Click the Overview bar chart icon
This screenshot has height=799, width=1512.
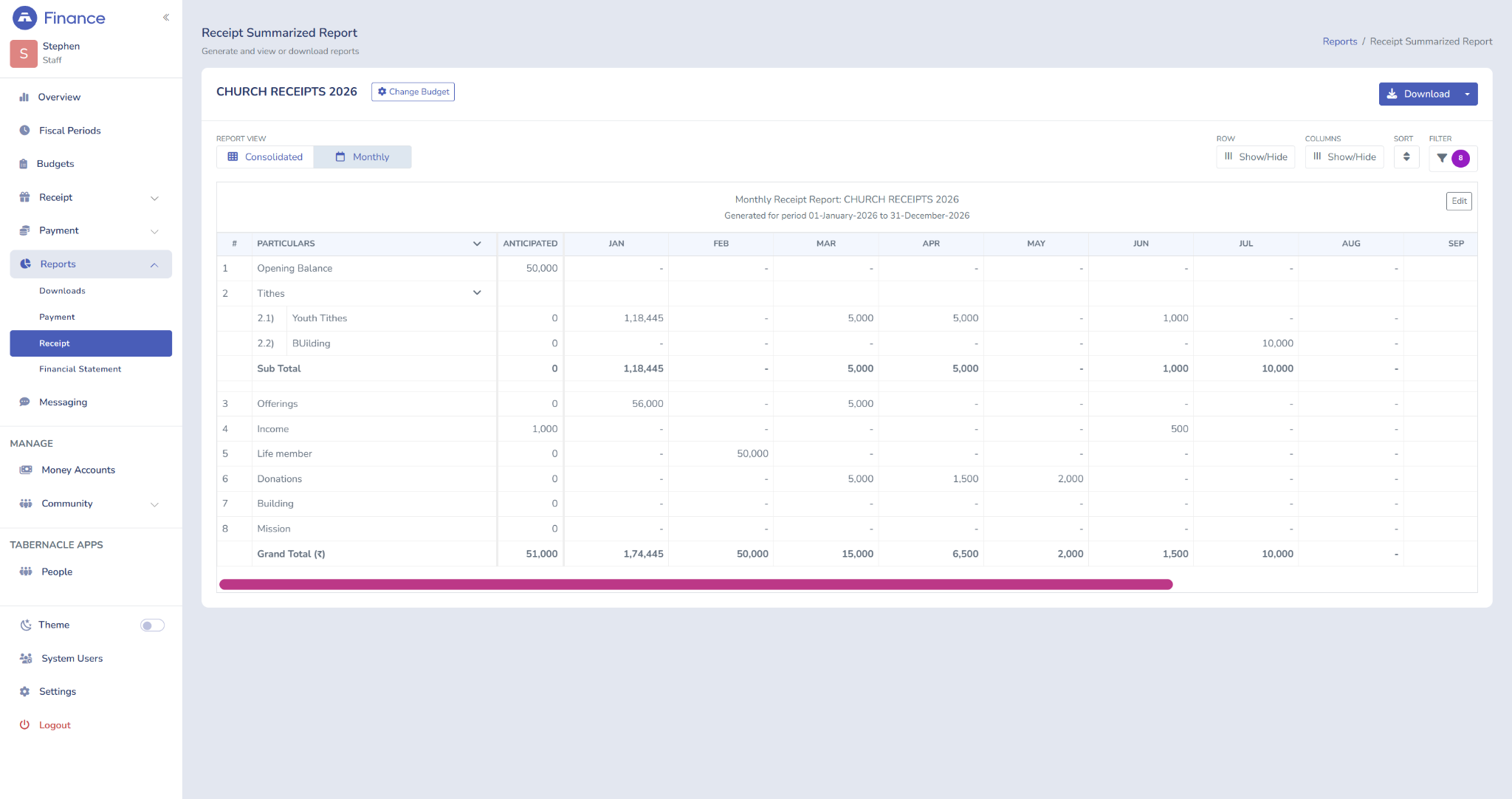click(x=24, y=97)
